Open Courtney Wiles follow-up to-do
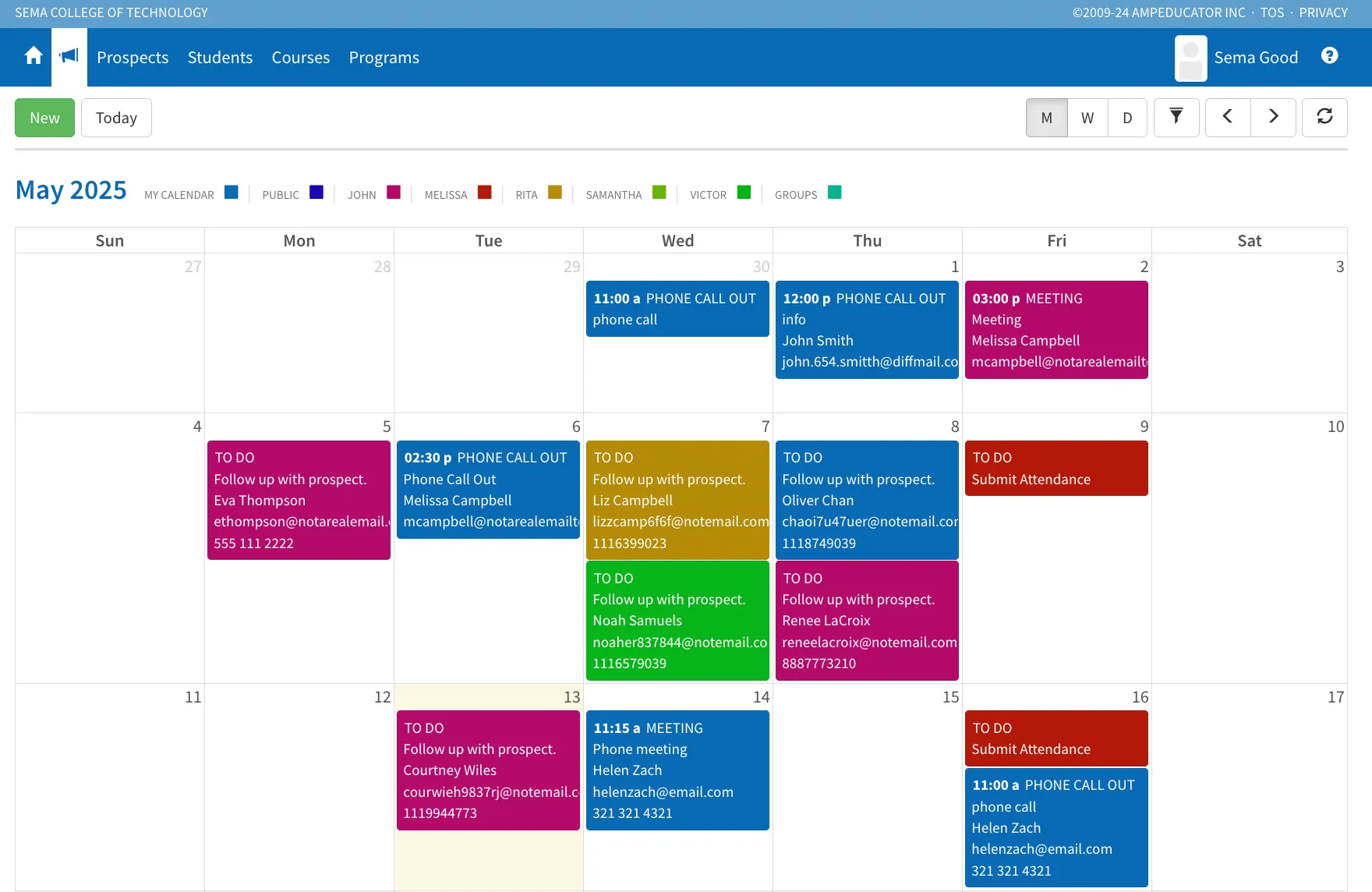The image size is (1372, 892). tap(488, 770)
